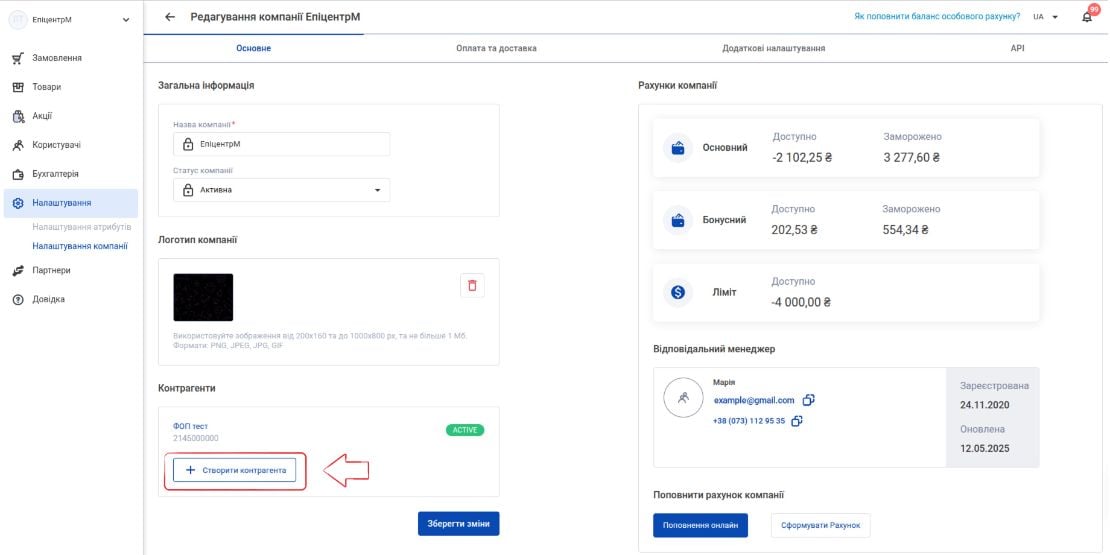Copy the manager email with the copy icon
The height and width of the screenshot is (555, 1110).
pyautogui.click(x=808, y=400)
